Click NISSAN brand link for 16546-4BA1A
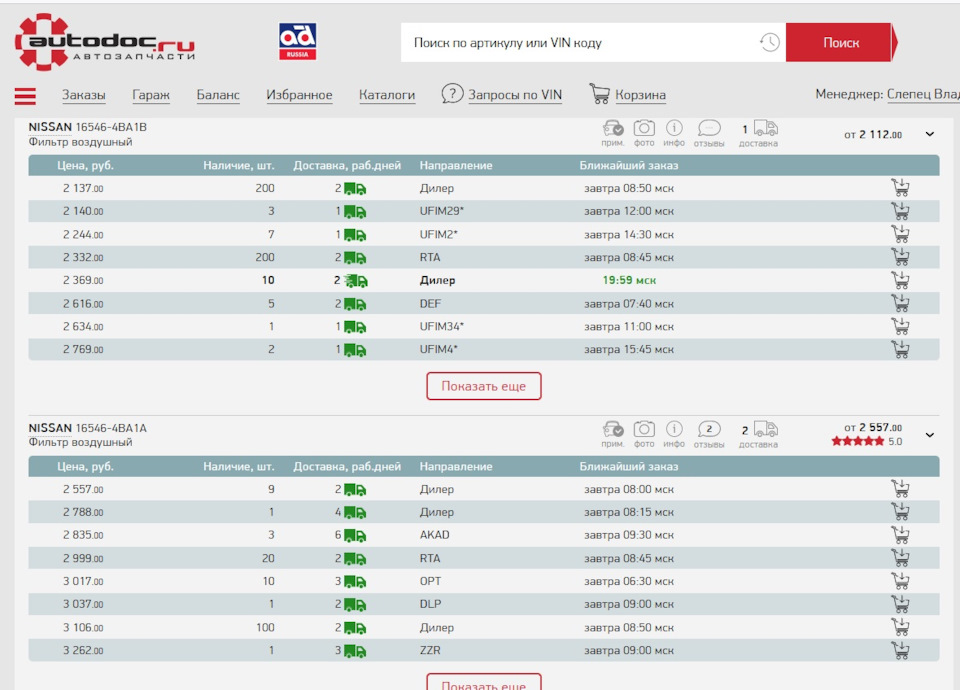 pos(50,428)
